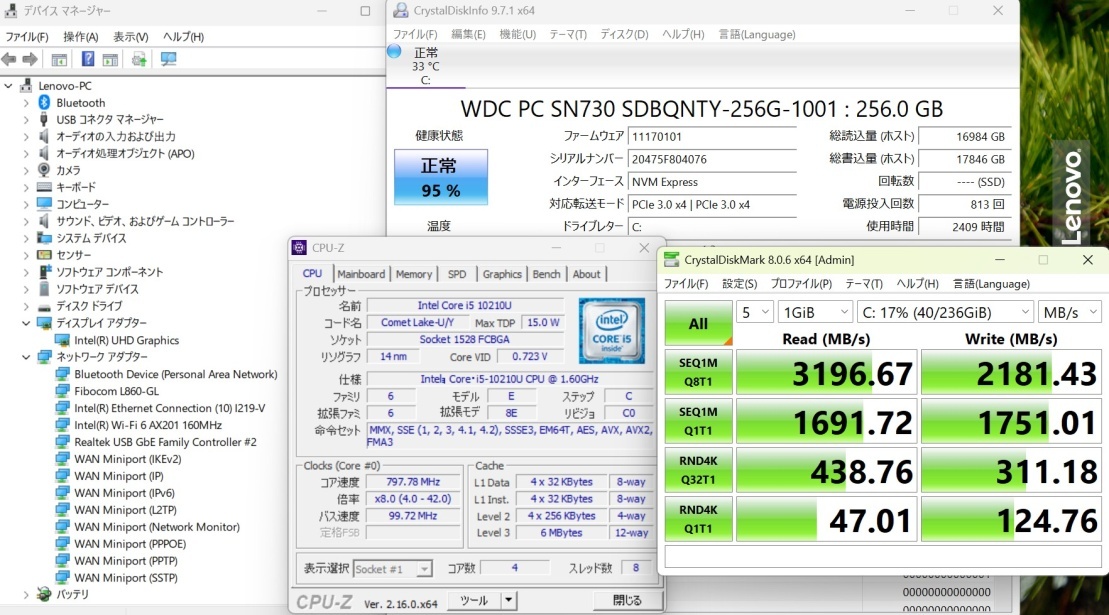Switch to the Mainboard tab in CPU-Z
The height and width of the screenshot is (615, 1109).
[x=361, y=274]
